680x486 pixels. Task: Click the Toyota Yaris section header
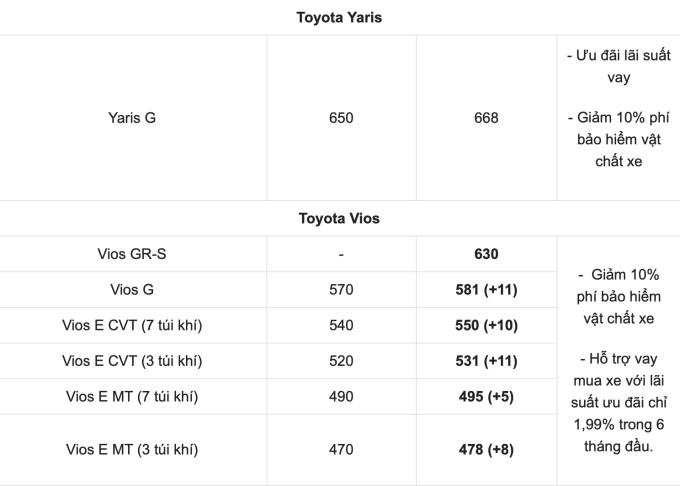point(339,17)
